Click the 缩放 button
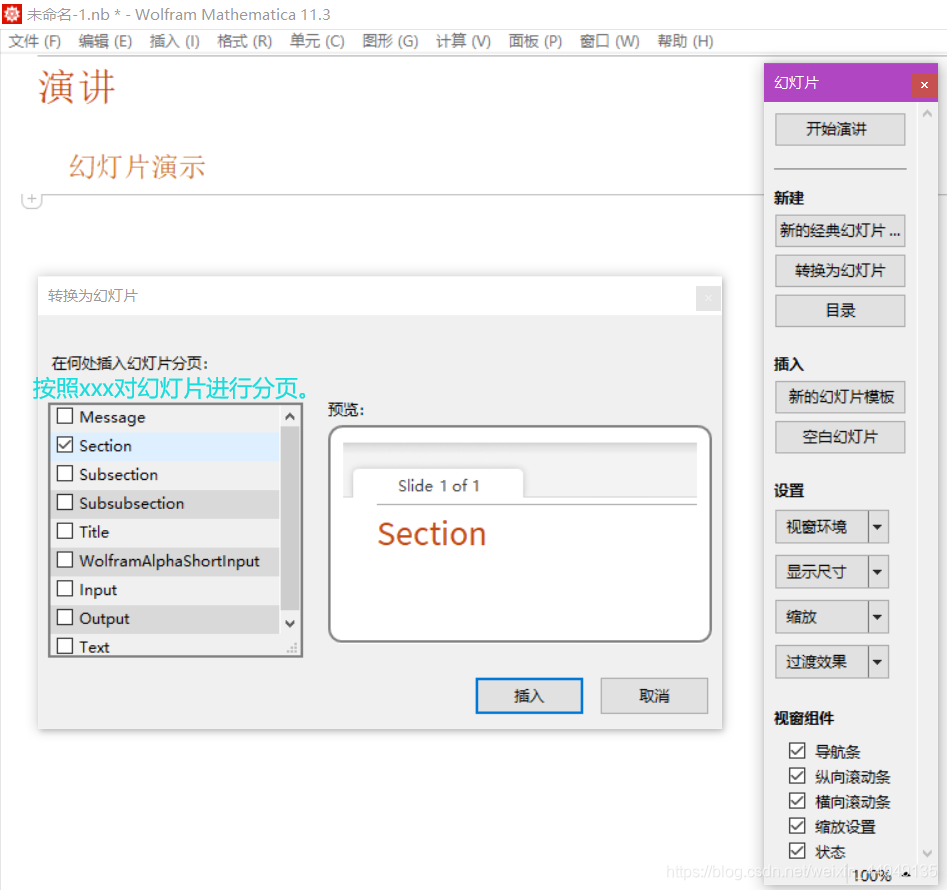The image size is (947, 890). pos(822,616)
